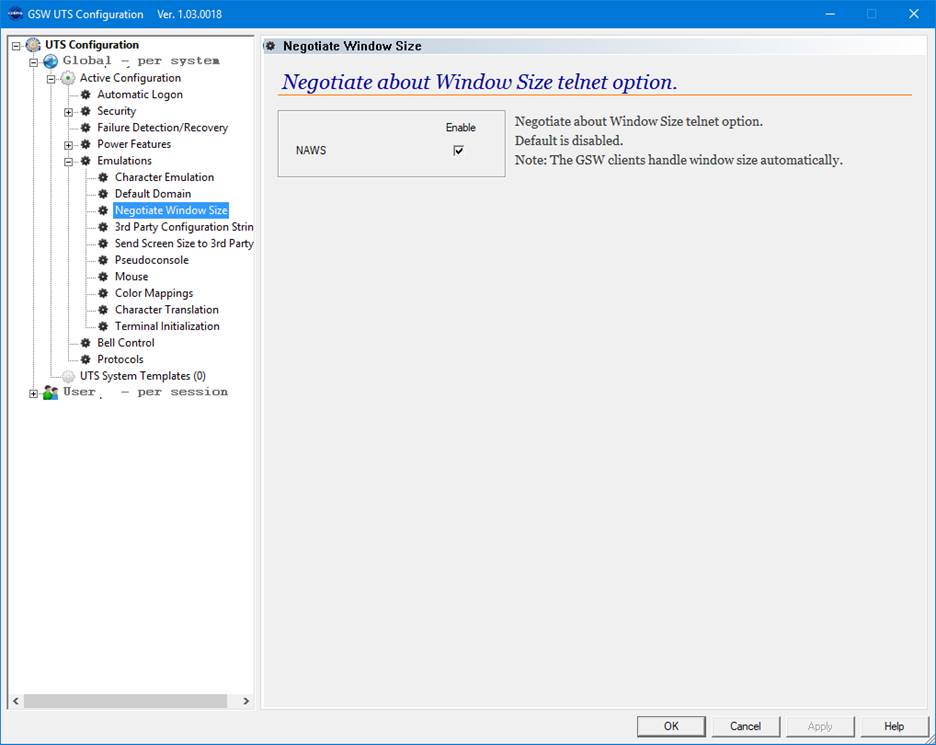Click the Cancel button

click(746, 726)
